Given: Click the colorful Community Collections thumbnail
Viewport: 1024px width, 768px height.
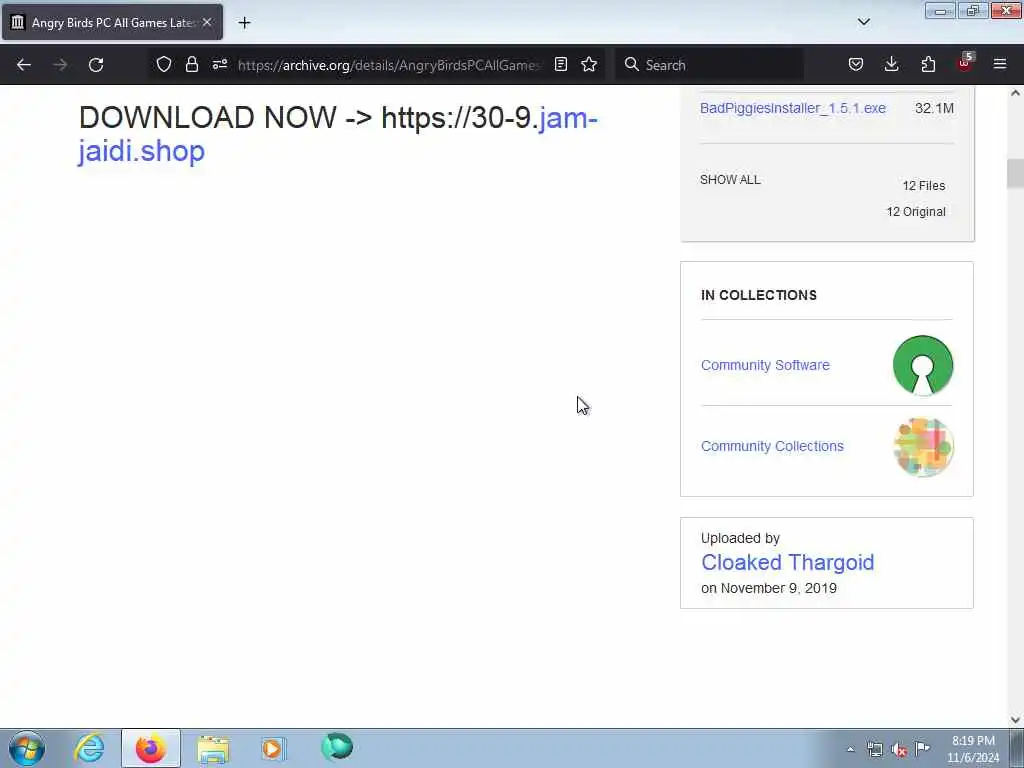Looking at the screenshot, I should pyautogui.click(x=923, y=447).
